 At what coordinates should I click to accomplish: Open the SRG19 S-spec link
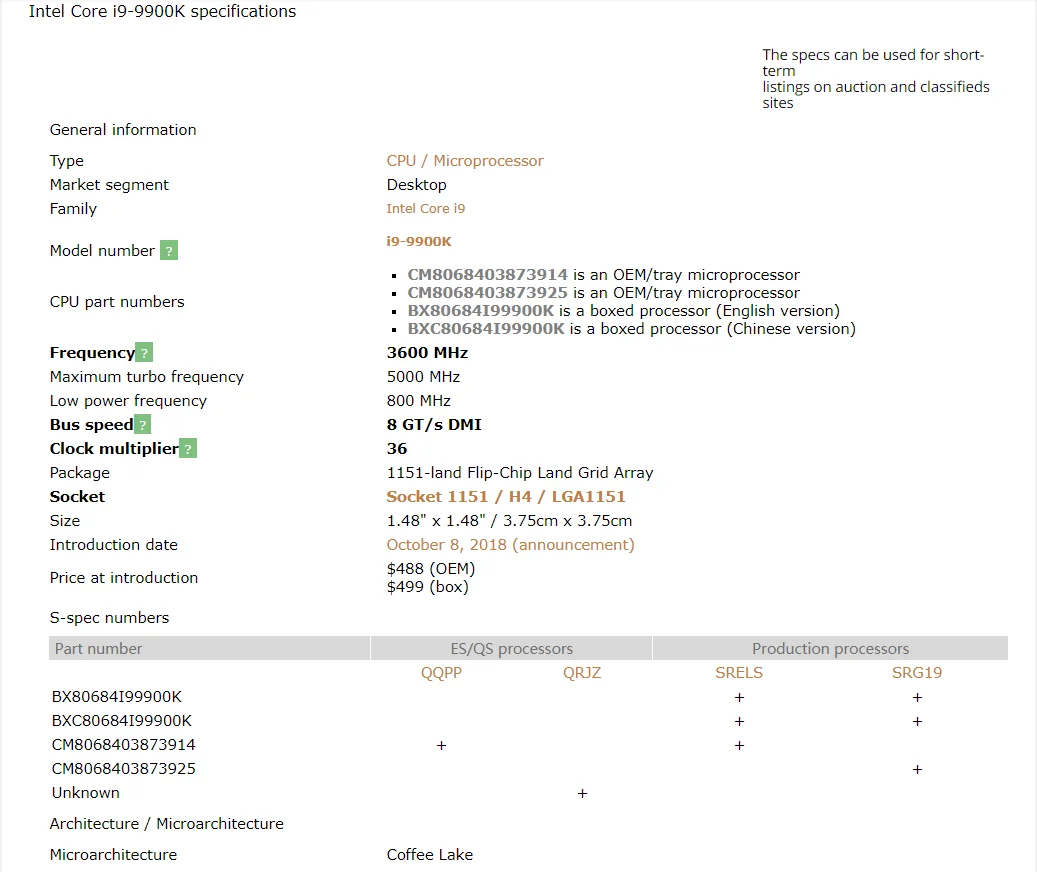[x=917, y=672]
